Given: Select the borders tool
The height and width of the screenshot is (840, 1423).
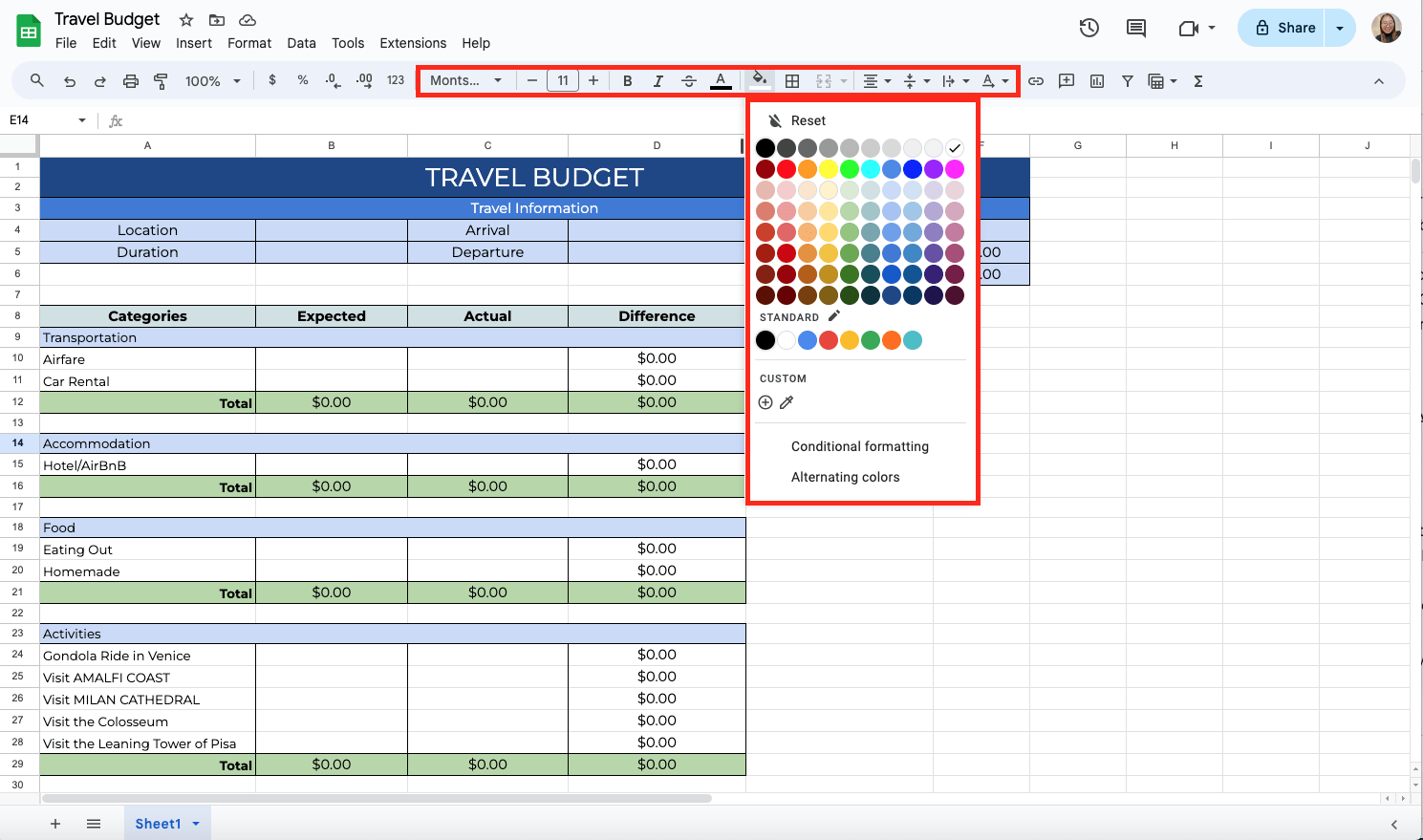Looking at the screenshot, I should [792, 80].
